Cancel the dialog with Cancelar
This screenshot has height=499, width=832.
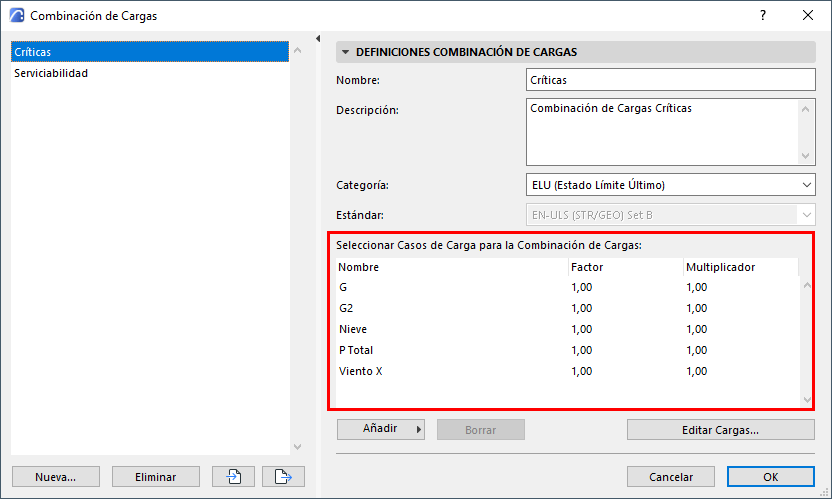(671, 477)
